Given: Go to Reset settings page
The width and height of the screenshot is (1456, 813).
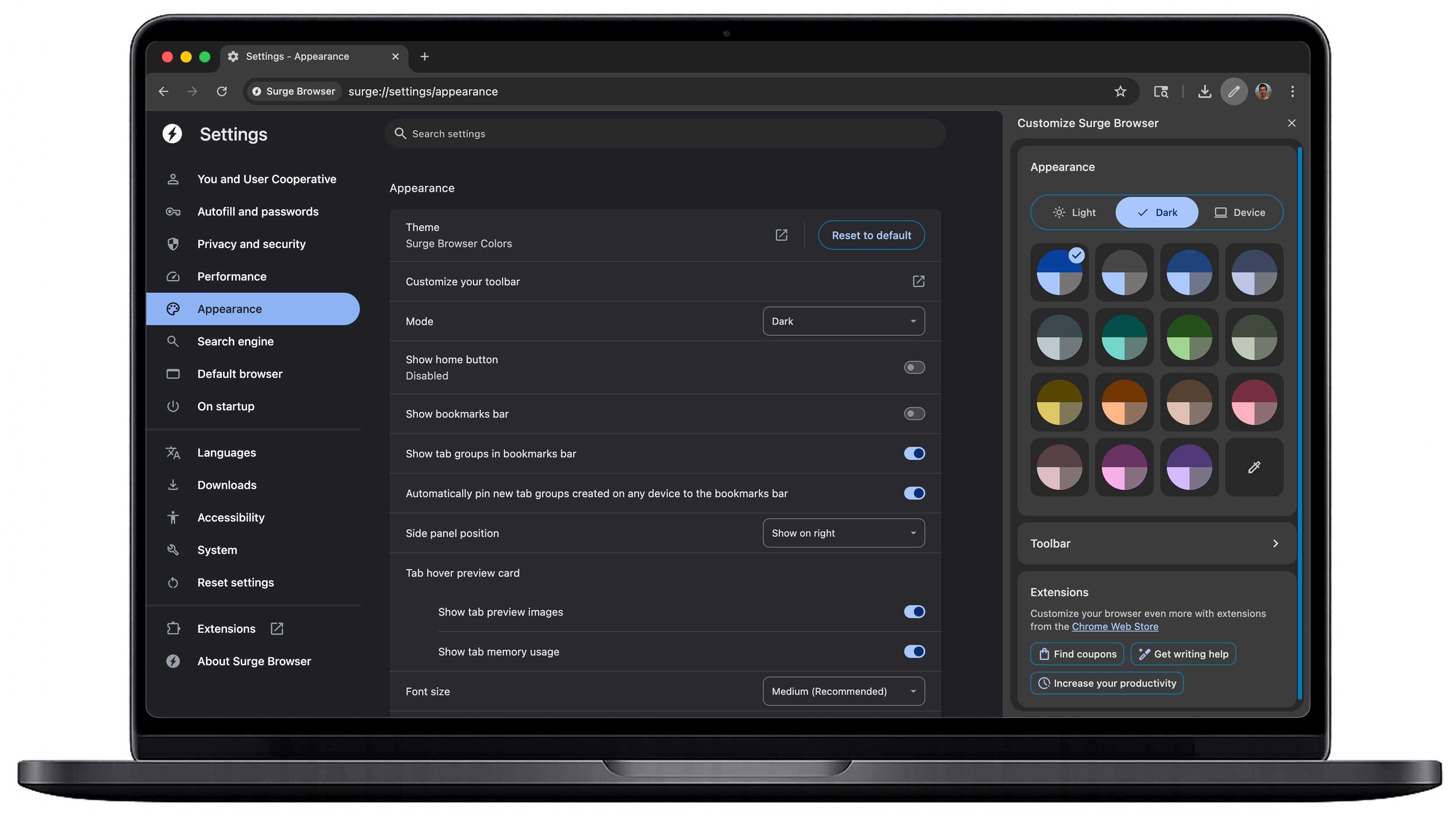Looking at the screenshot, I should point(253,582).
